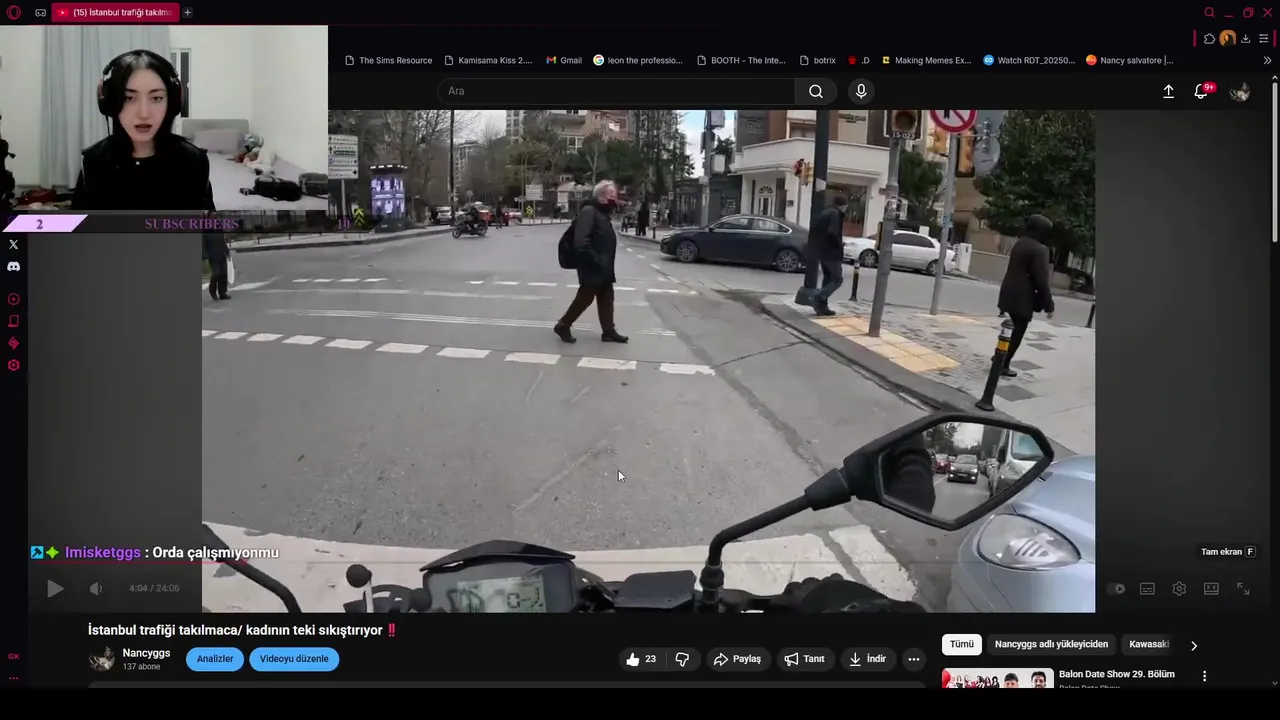Click the Paylaş share button
The image size is (1280, 720).
736,659
